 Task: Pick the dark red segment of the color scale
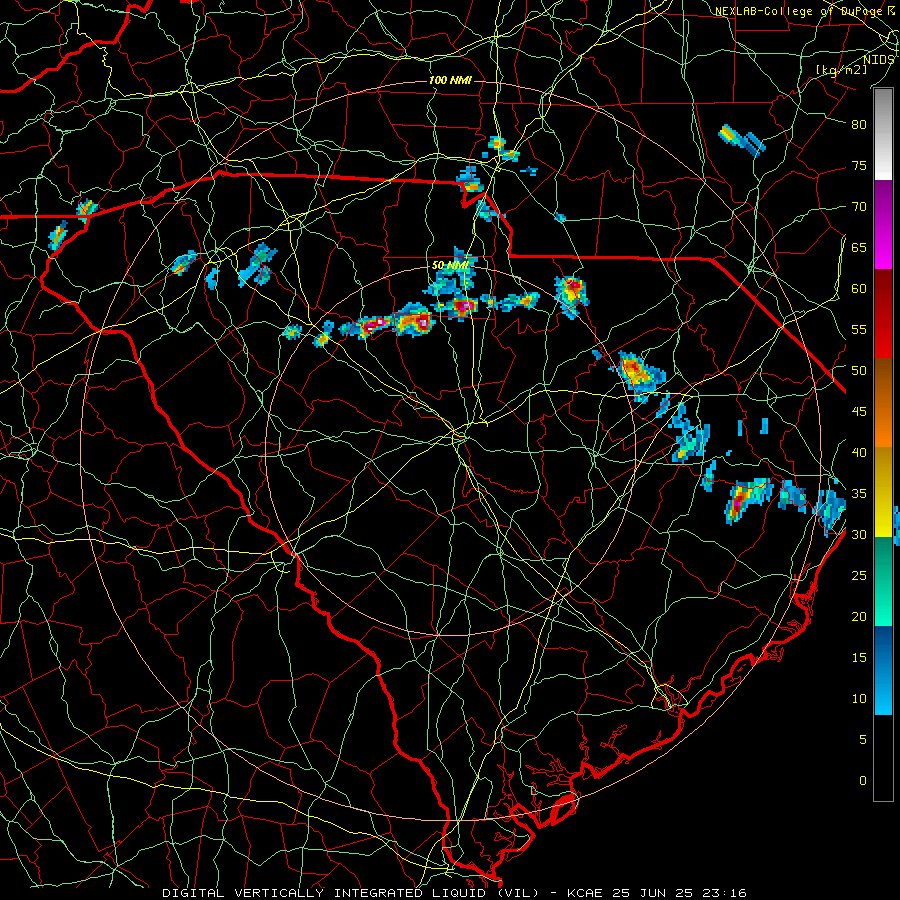tap(883, 315)
